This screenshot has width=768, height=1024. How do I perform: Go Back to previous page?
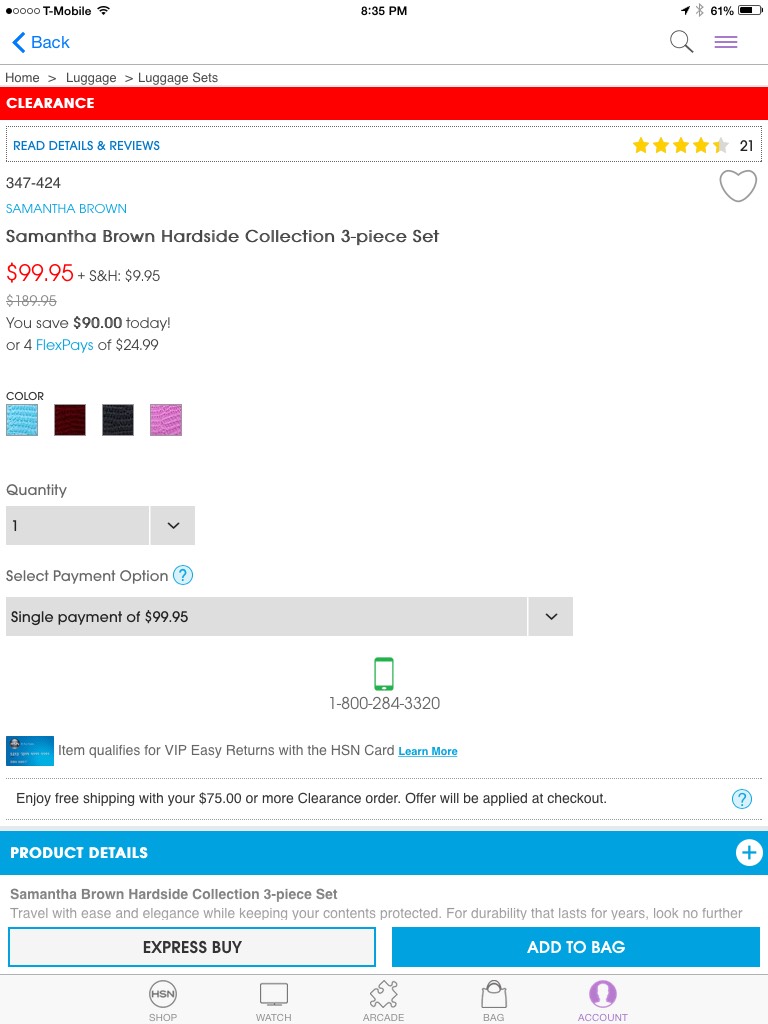coord(41,42)
